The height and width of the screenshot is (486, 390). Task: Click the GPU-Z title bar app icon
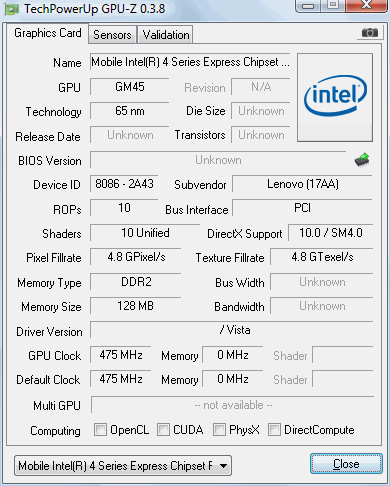click(x=12, y=9)
